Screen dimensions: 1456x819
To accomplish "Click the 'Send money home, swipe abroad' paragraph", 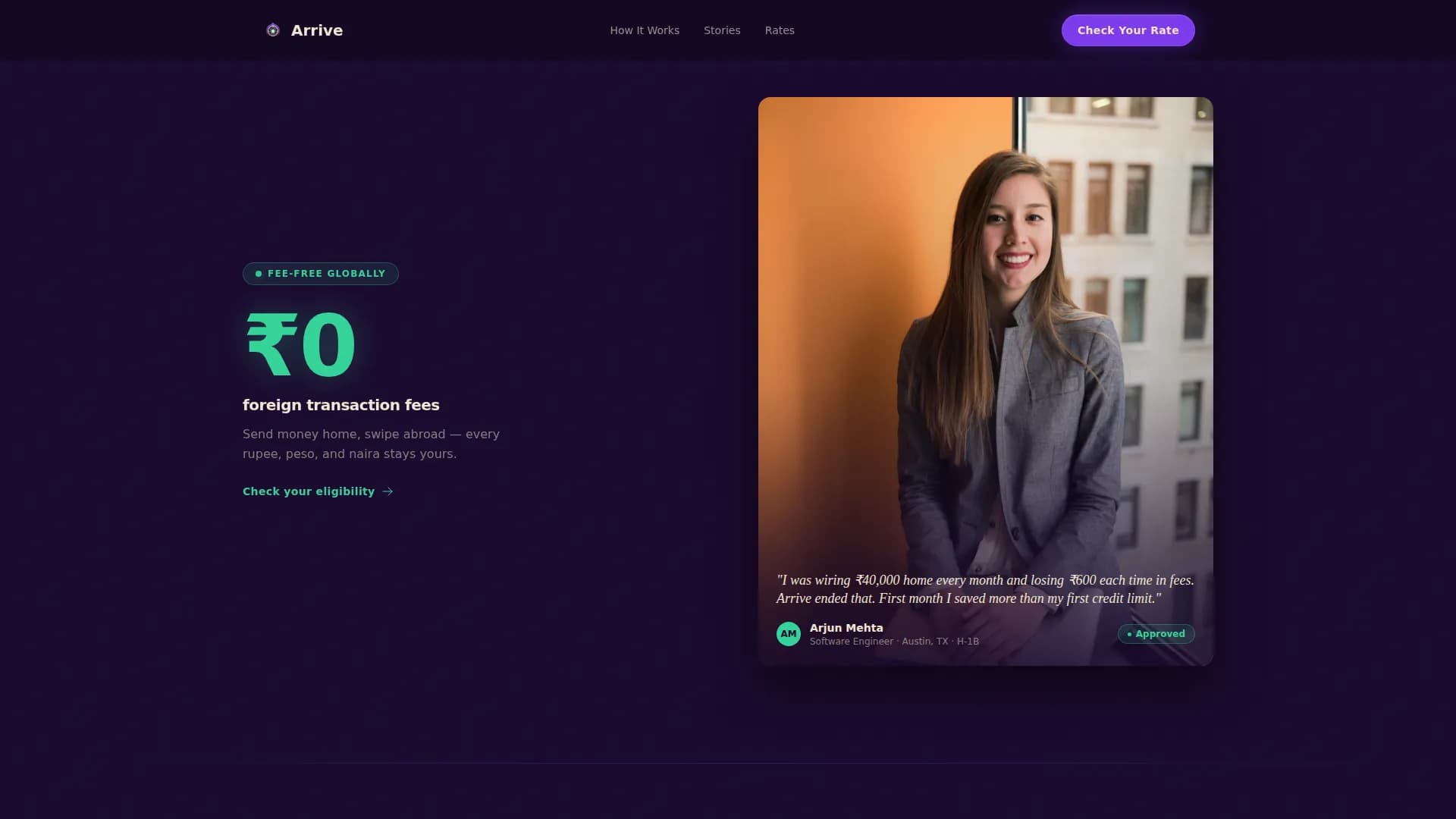I will [x=371, y=444].
